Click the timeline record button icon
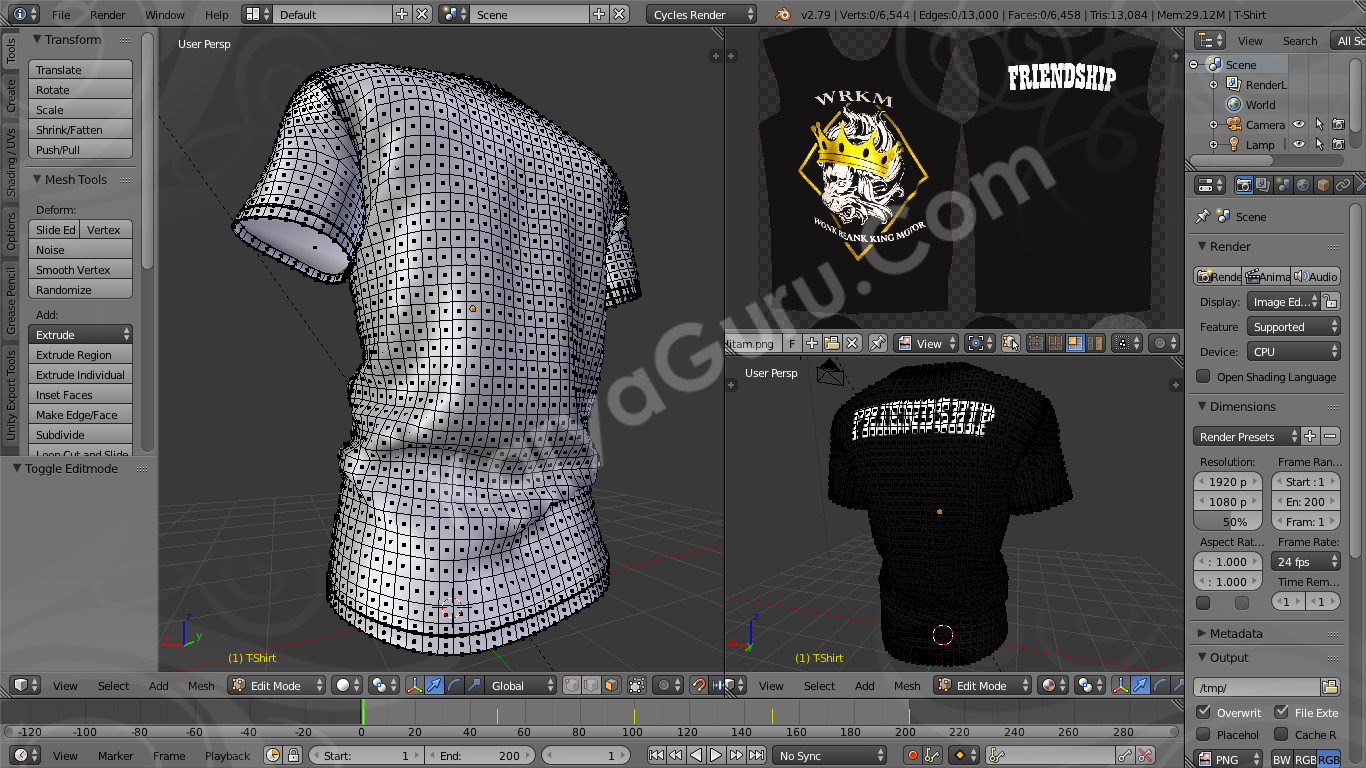 (913, 756)
